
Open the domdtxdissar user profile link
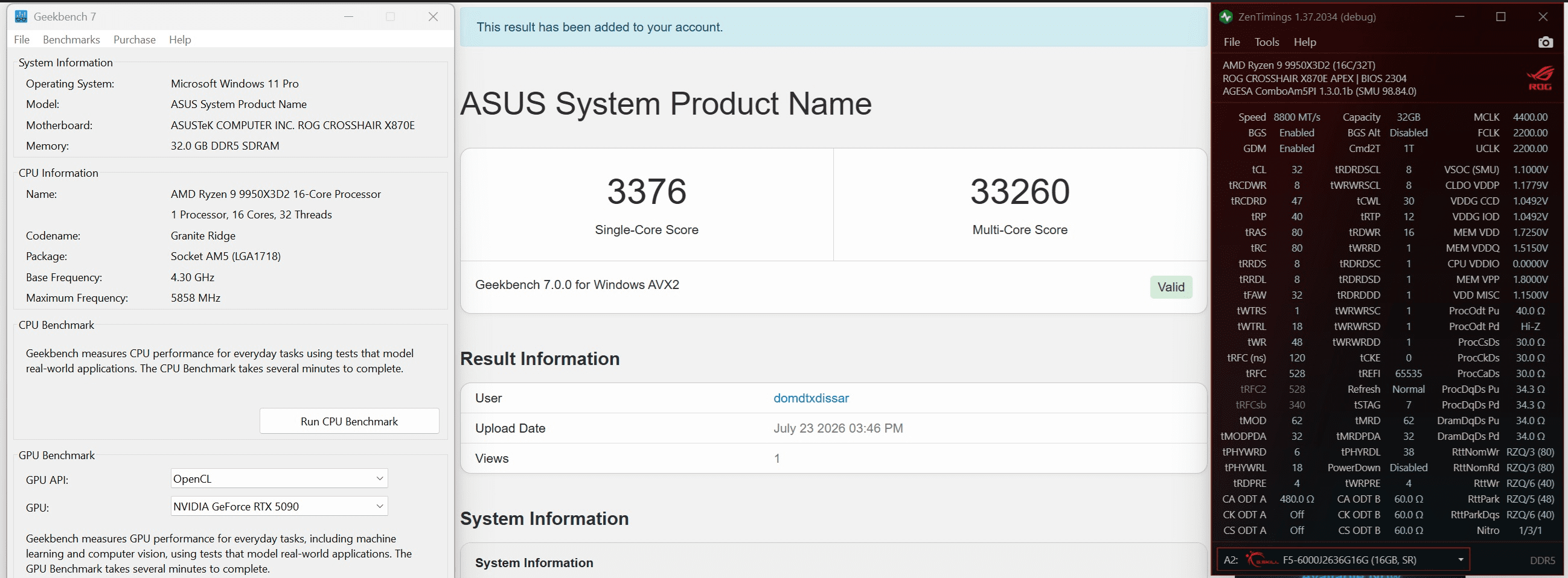(x=811, y=398)
